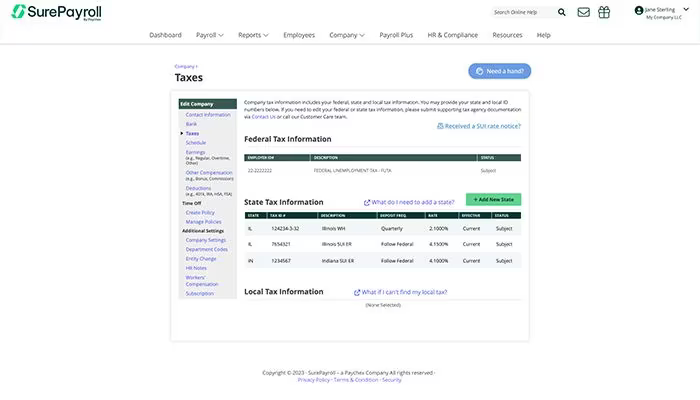Select the Illinois WH row description
The width and height of the screenshot is (700, 400).
point(333,229)
